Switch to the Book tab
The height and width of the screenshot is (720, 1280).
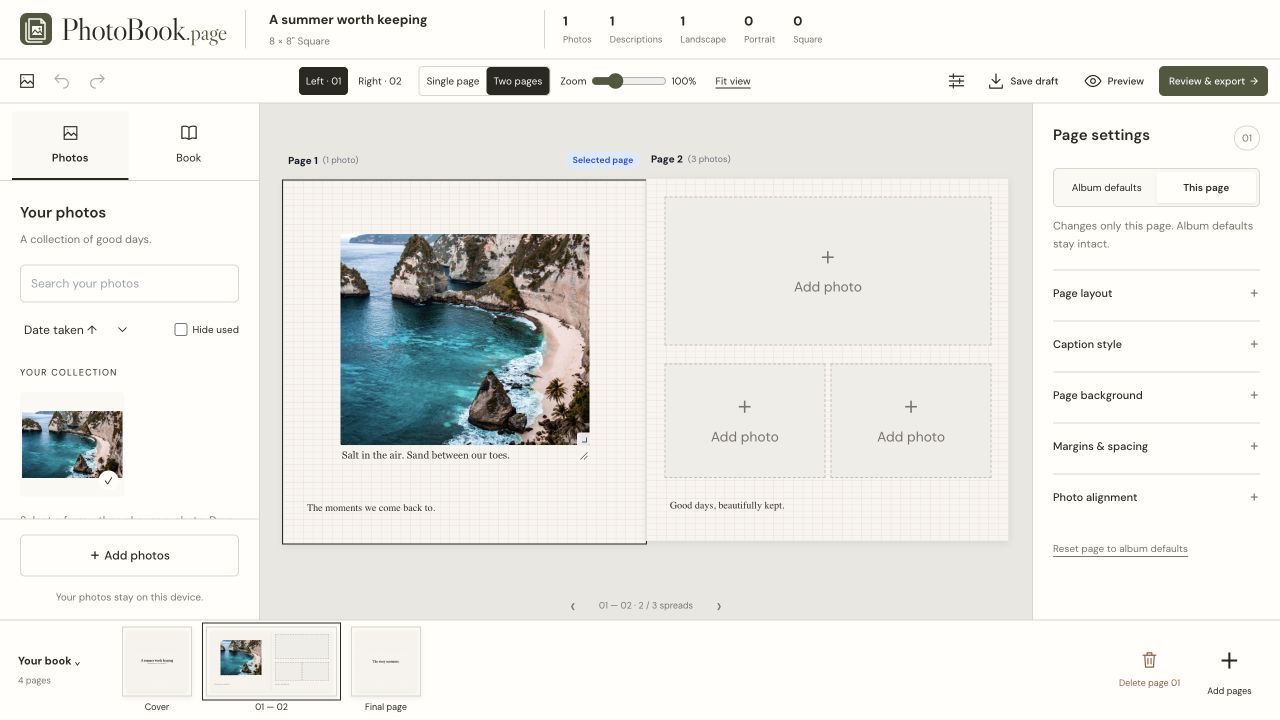point(189,145)
